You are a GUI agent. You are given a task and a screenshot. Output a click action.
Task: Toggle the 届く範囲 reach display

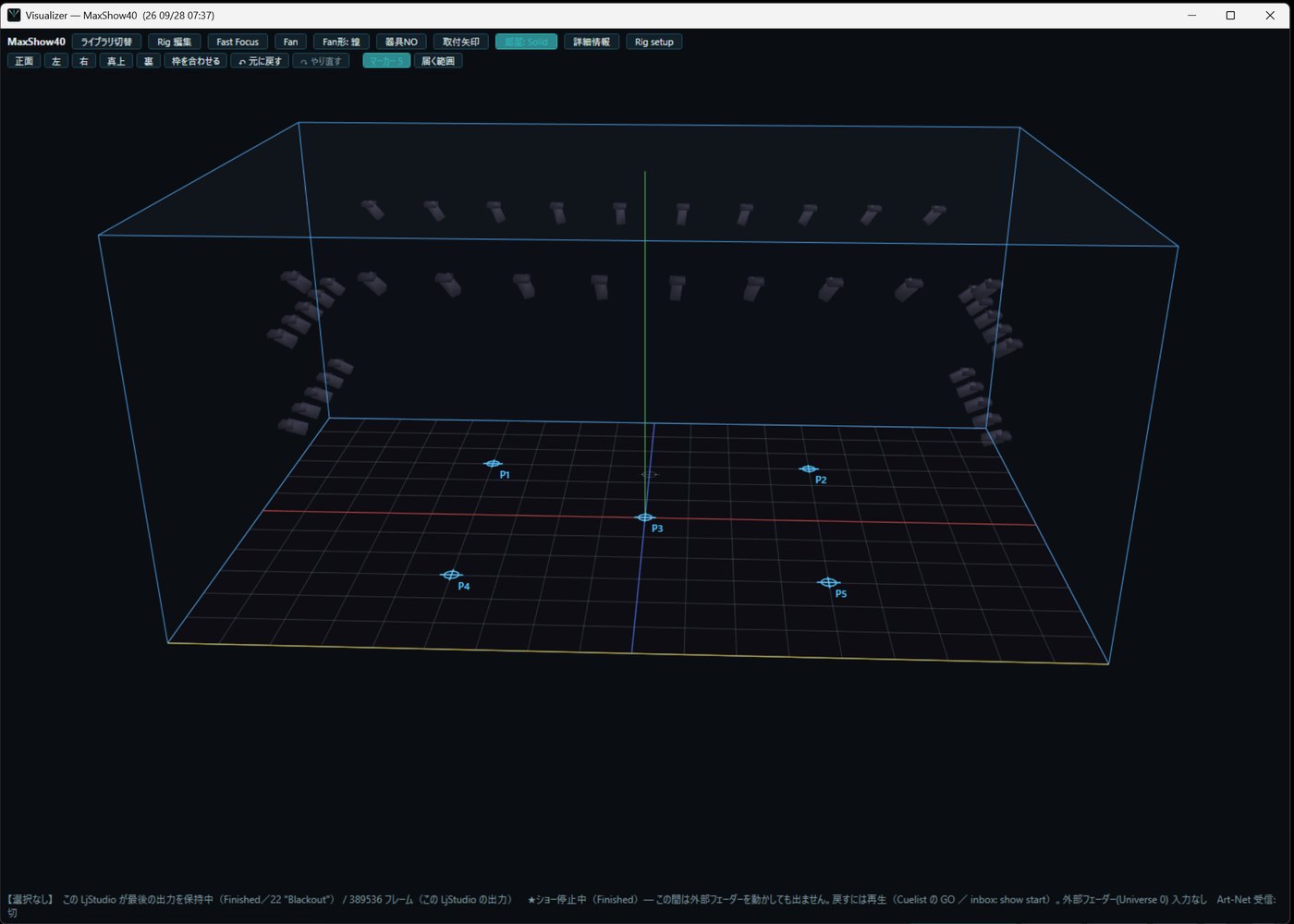(x=438, y=61)
